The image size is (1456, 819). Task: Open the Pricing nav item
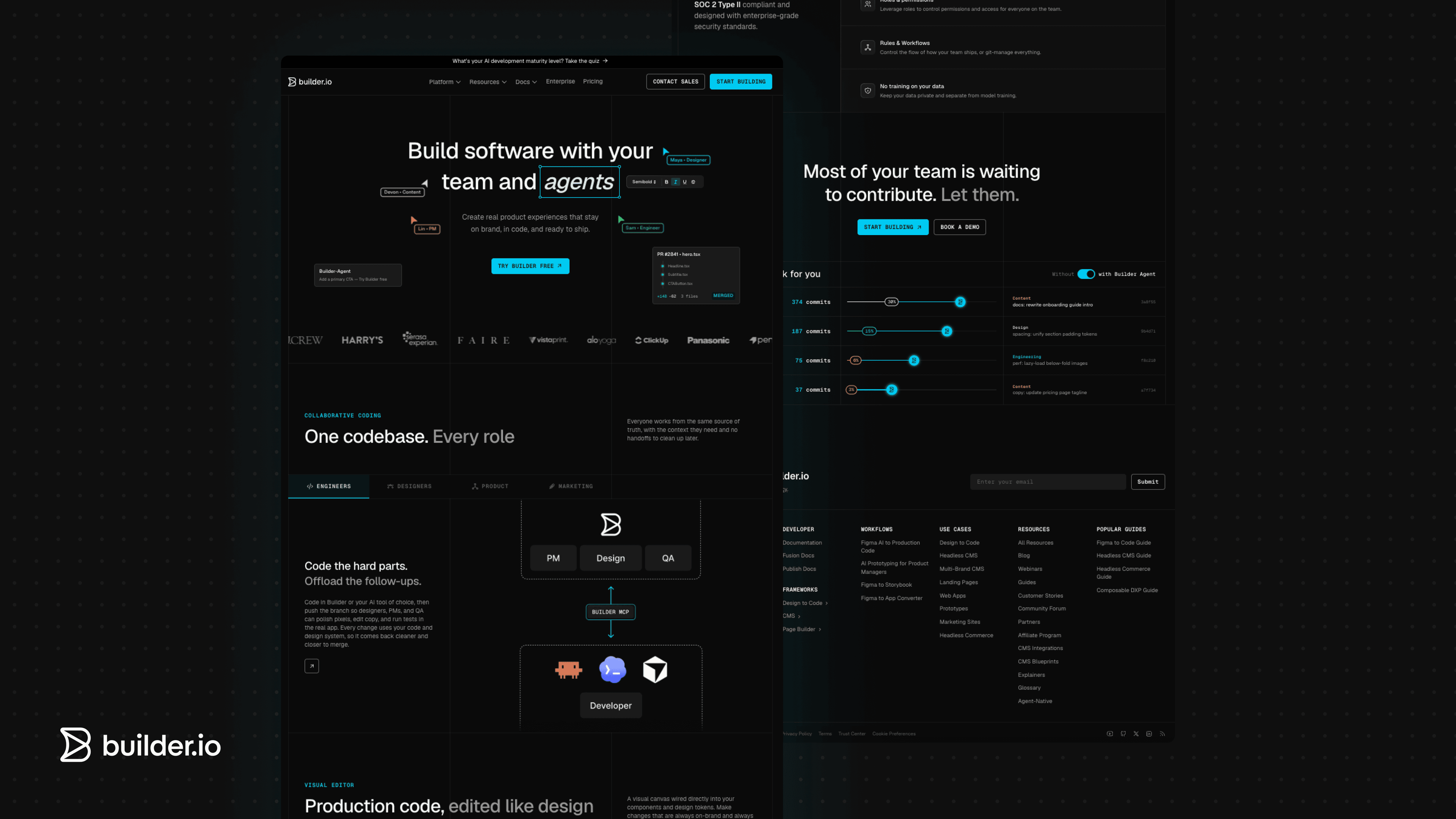tap(593, 82)
